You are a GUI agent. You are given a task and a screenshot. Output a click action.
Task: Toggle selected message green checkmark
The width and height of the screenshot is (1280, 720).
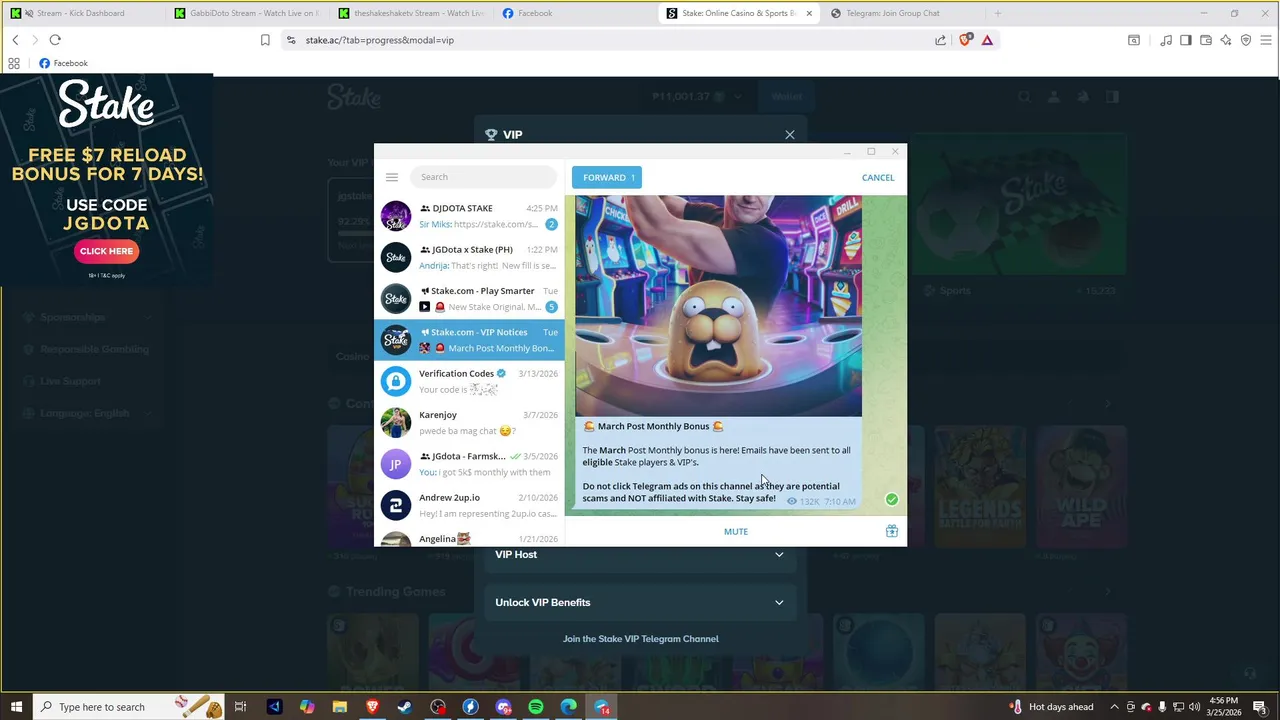tap(891, 499)
